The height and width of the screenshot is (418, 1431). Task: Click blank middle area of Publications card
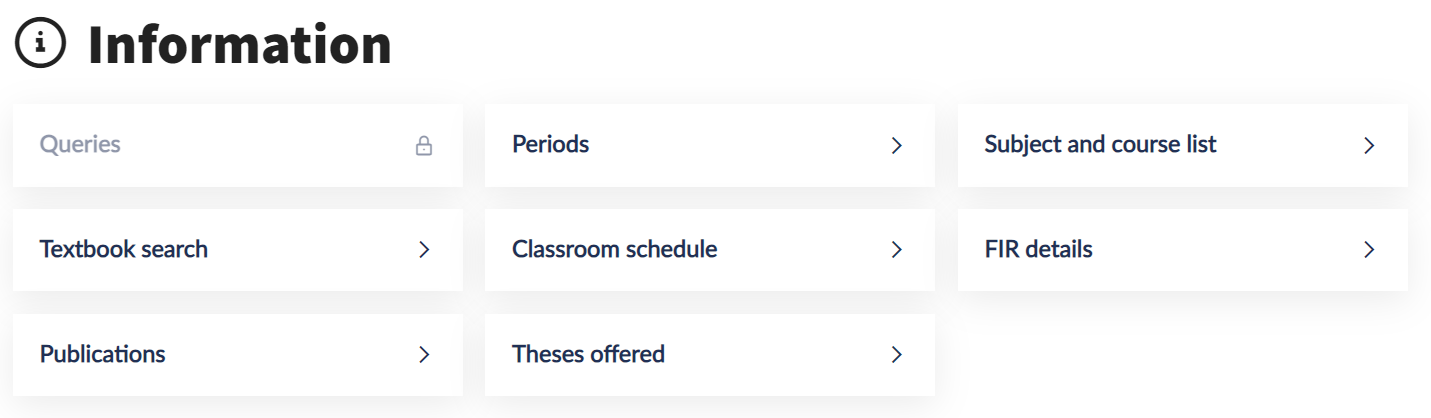click(x=290, y=354)
